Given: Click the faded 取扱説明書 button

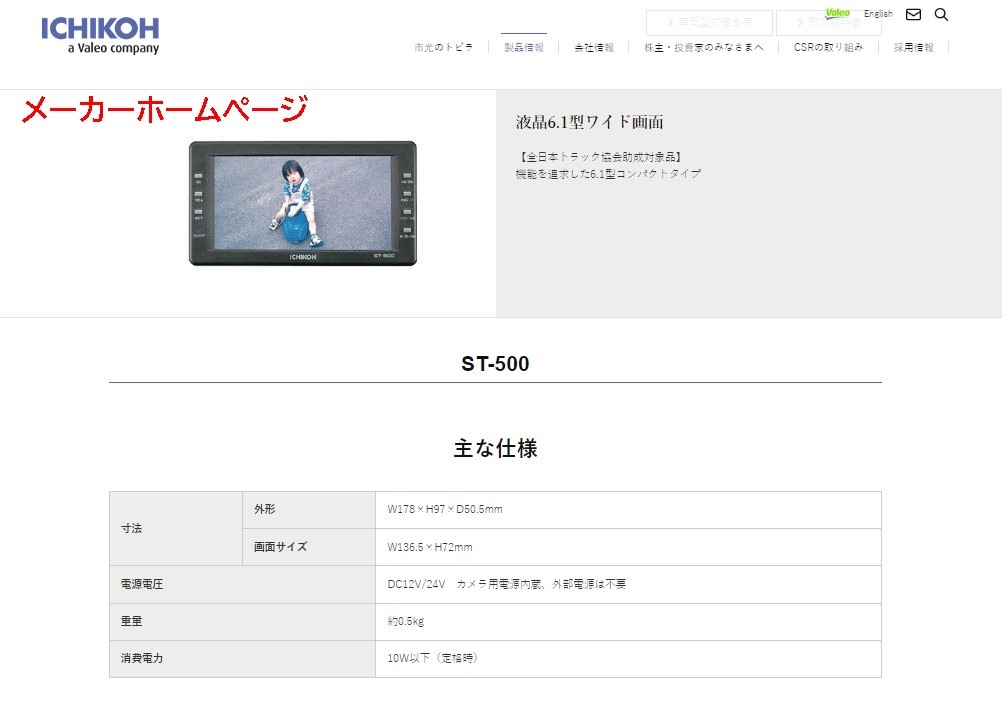Looking at the screenshot, I should point(829,22).
